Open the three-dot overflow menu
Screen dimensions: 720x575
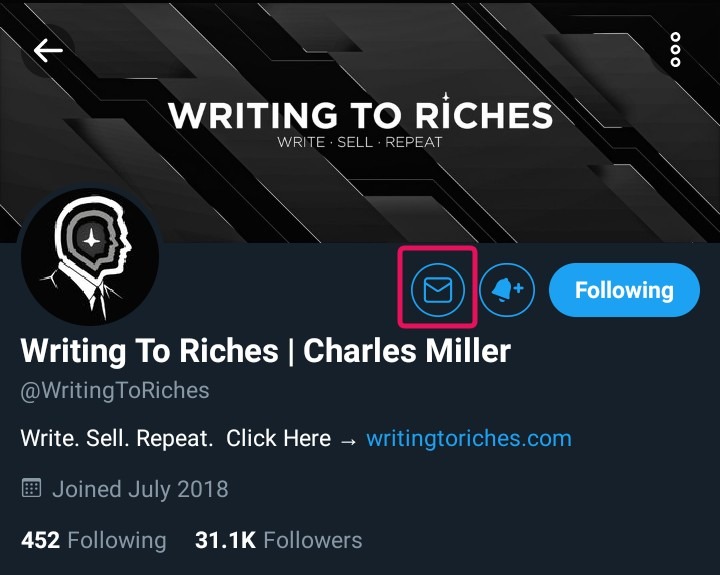click(676, 49)
